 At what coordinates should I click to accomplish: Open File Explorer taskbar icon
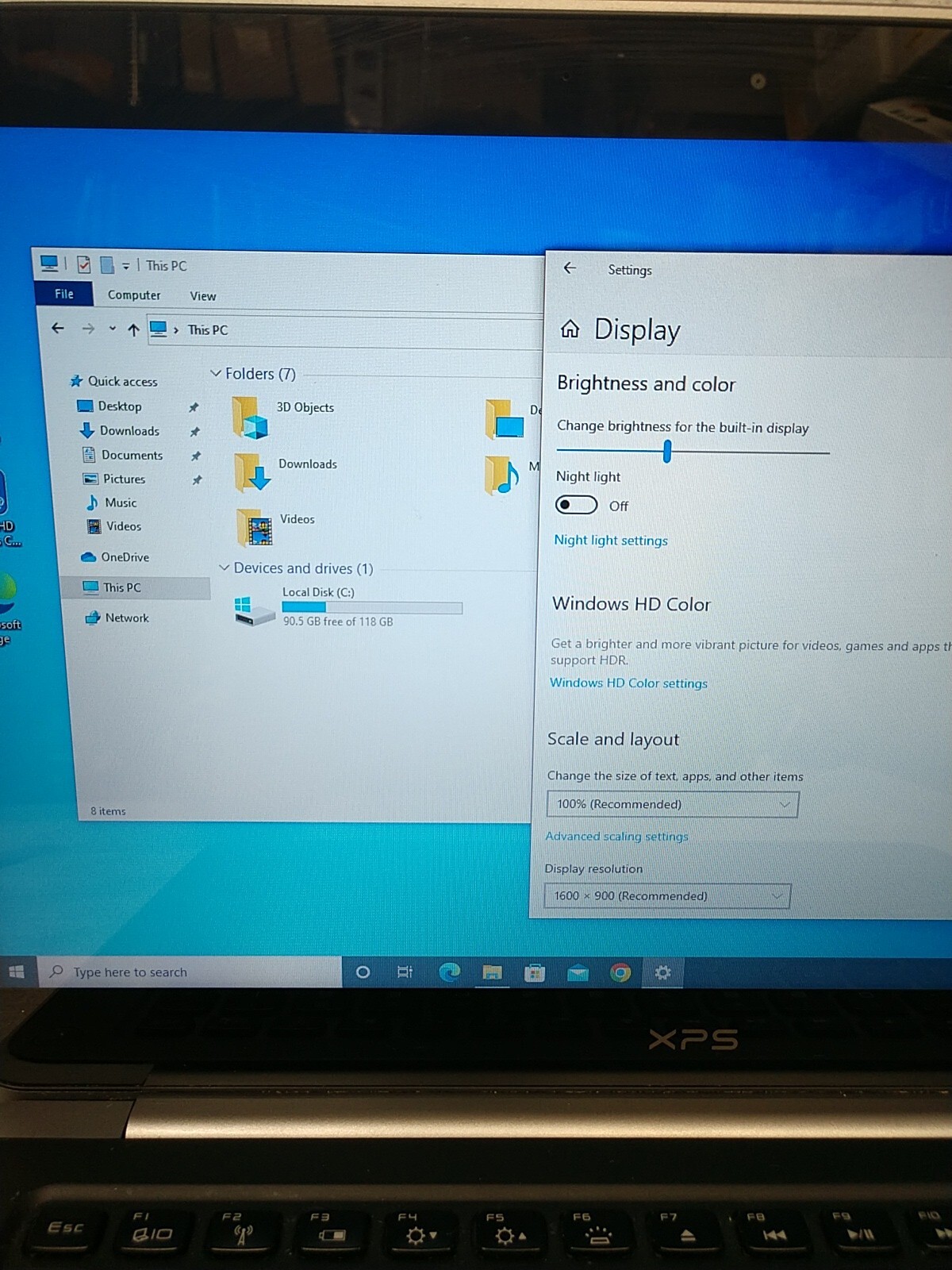tap(492, 972)
